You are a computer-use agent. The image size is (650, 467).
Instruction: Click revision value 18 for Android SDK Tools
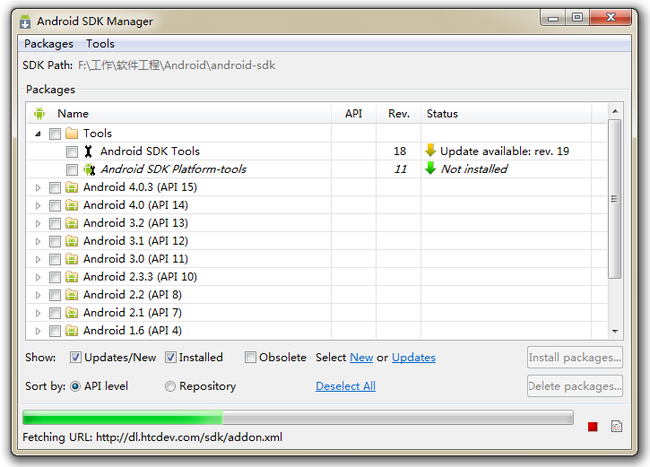400,151
